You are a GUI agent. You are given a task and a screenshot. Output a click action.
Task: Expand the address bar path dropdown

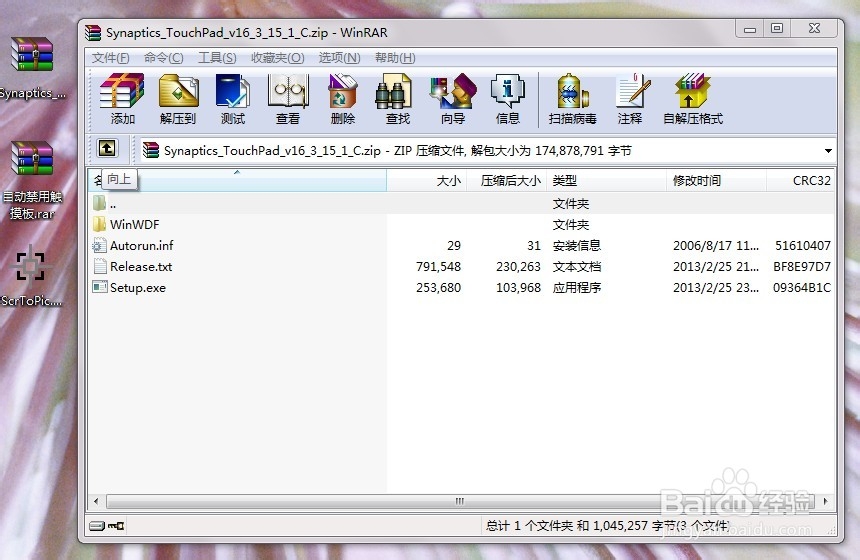tap(828, 150)
